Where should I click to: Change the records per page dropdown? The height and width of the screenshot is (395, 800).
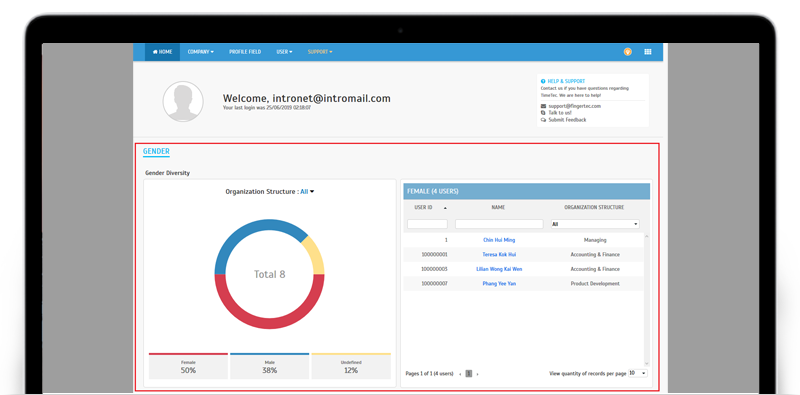[x=638, y=374]
